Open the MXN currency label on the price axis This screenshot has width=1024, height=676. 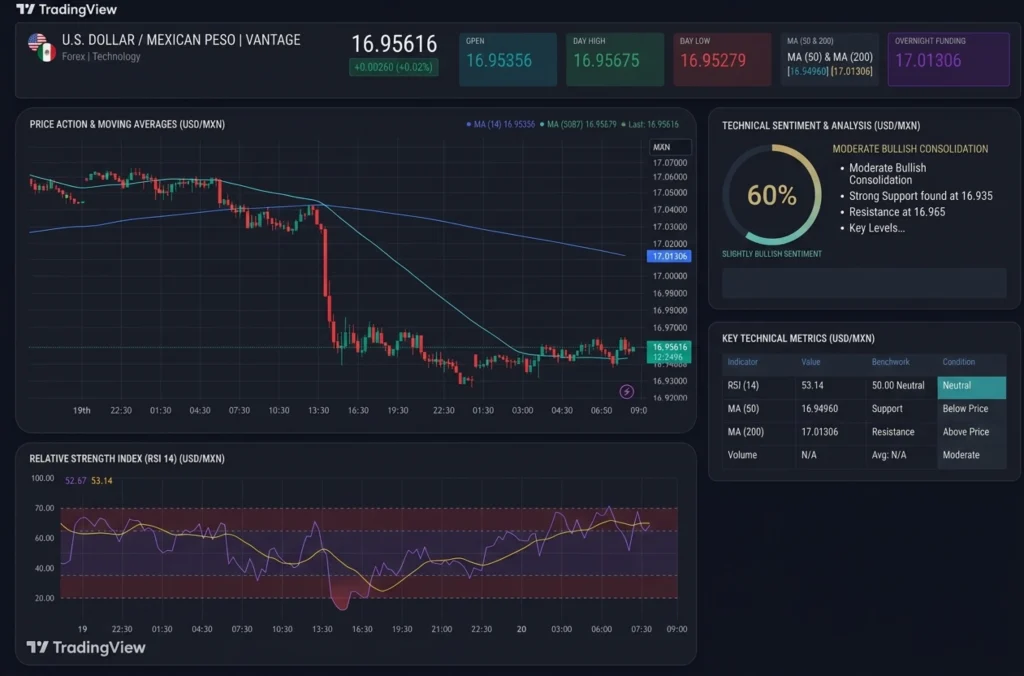pyautogui.click(x=670, y=147)
